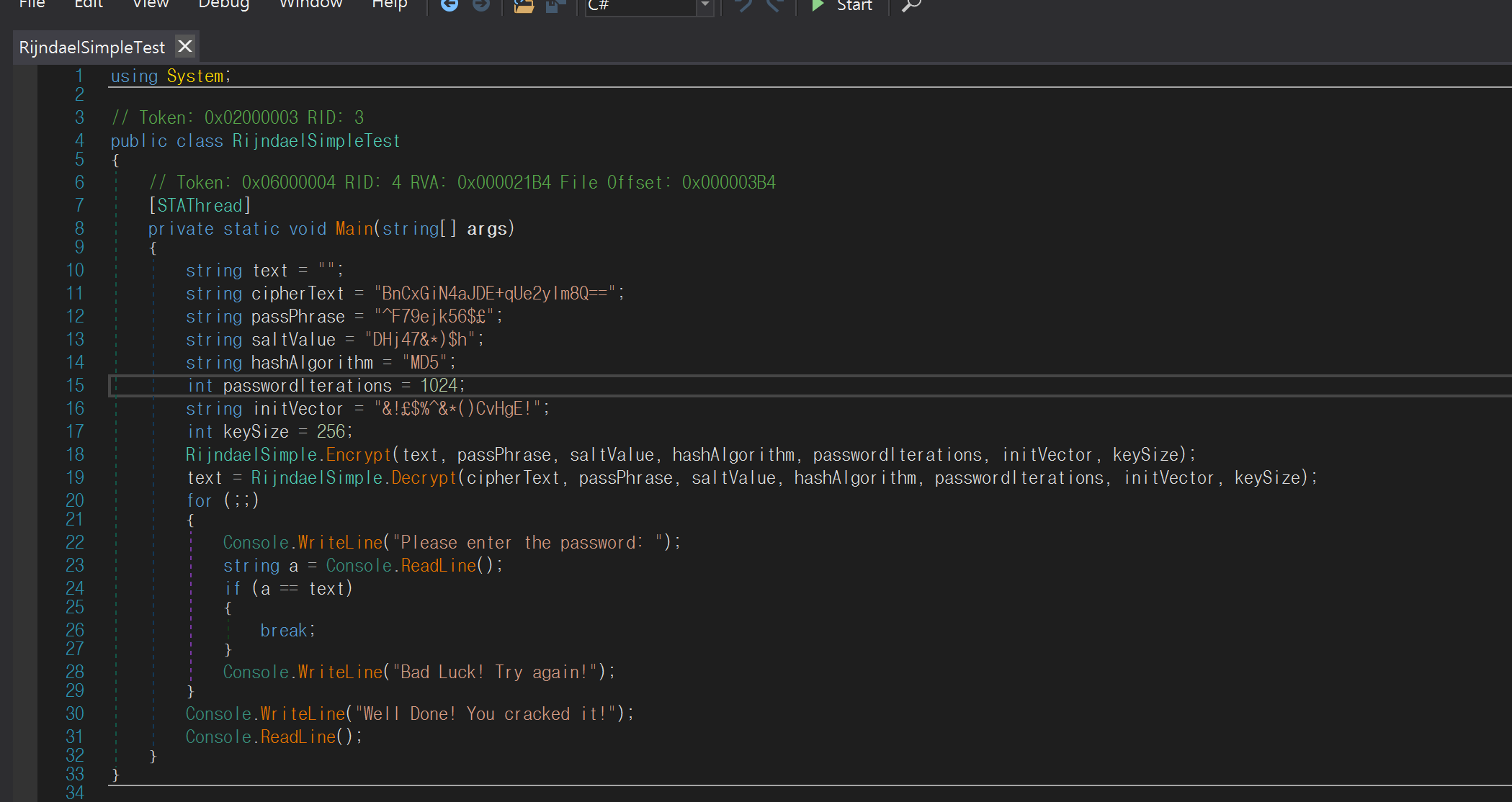Open the Window menu
This screenshot has height=802, width=1512.
point(310,4)
